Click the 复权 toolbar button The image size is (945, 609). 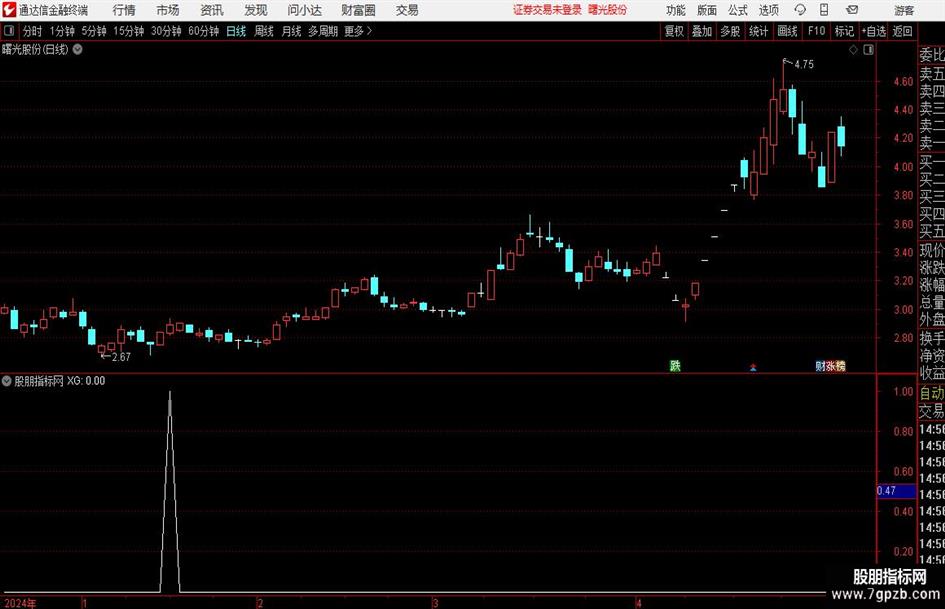(x=674, y=31)
